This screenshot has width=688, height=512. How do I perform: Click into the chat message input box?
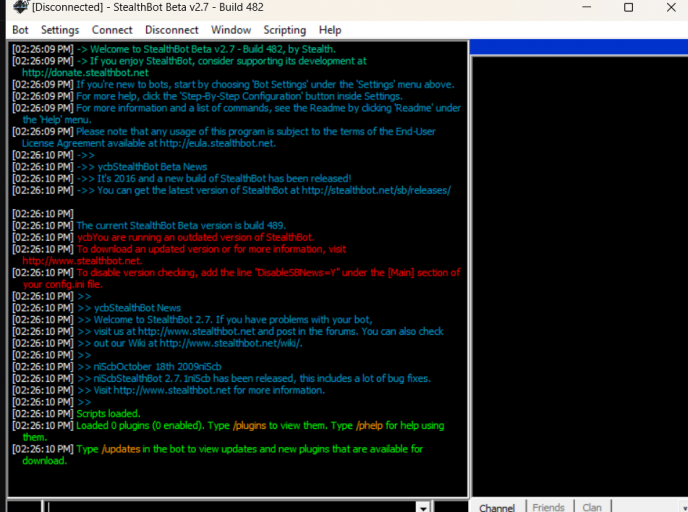(x=231, y=507)
